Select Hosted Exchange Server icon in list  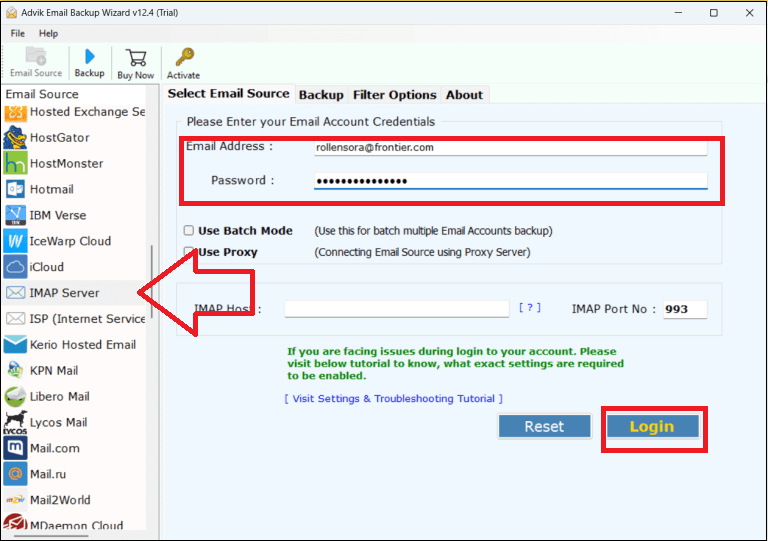coord(15,112)
